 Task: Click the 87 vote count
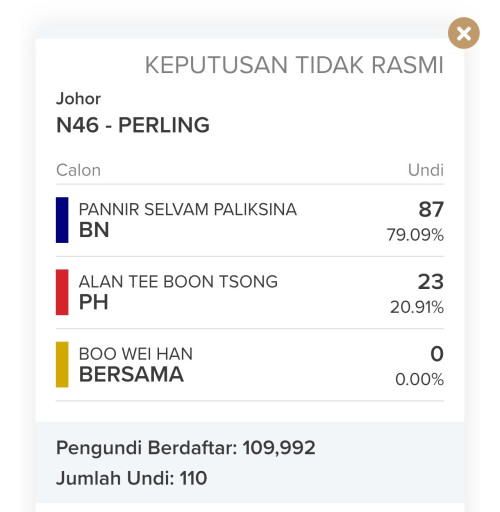431,209
